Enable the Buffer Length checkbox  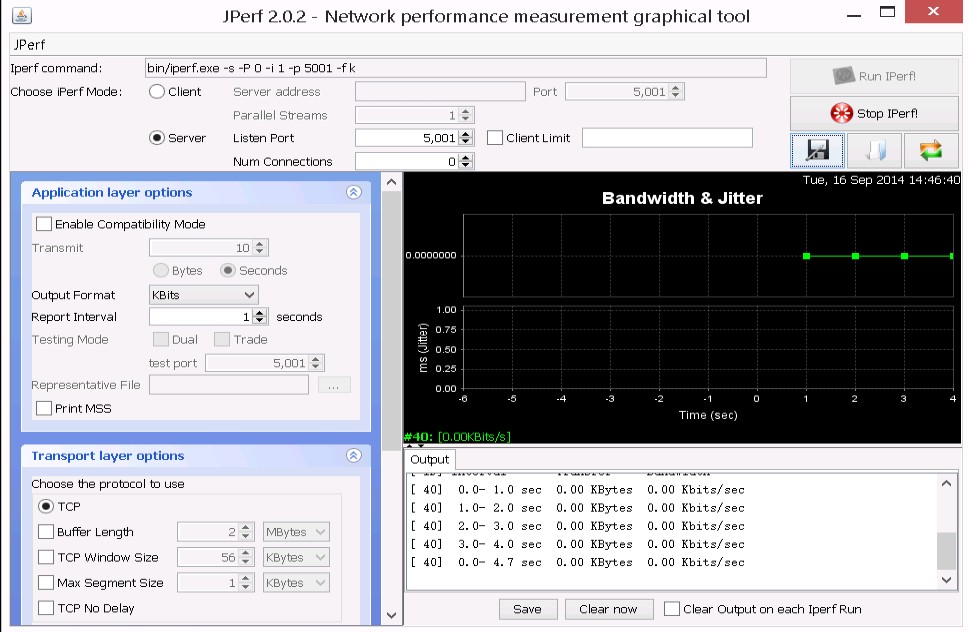[46, 532]
